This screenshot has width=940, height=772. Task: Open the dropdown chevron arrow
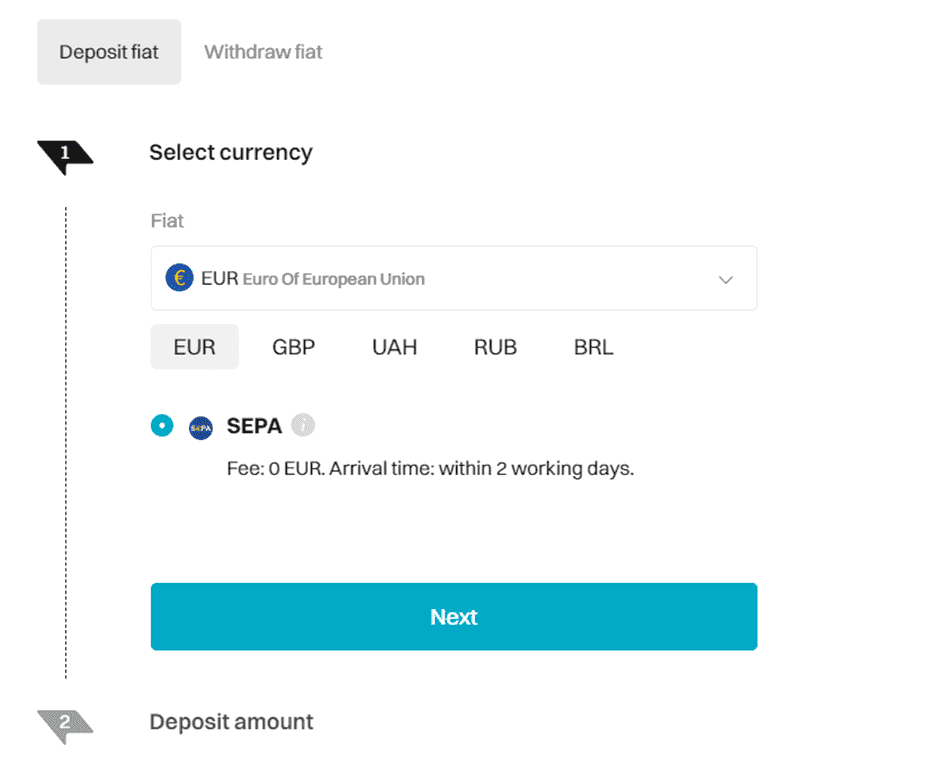726,281
